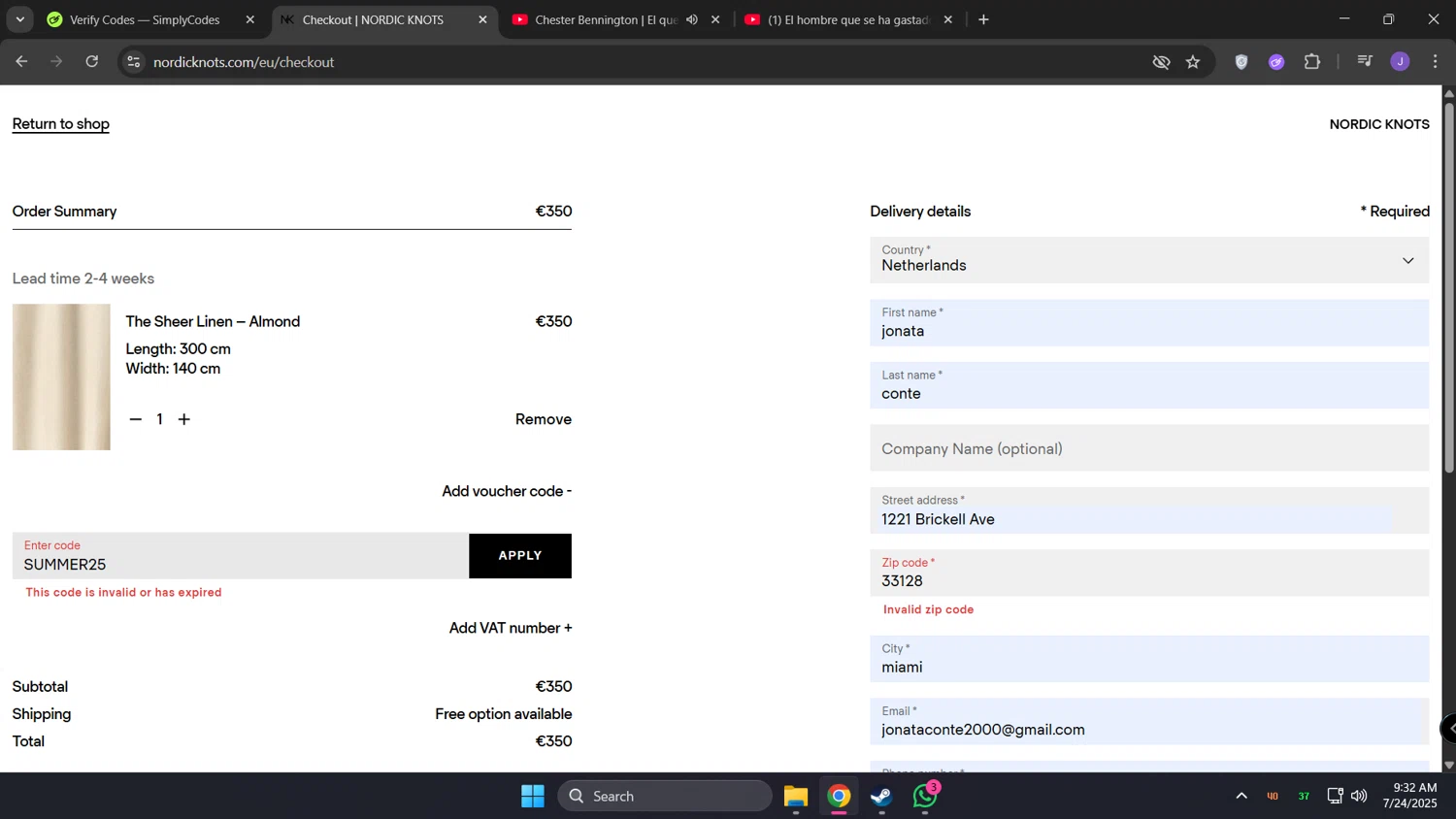This screenshot has width=1456, height=819.
Task: Apply the voucher code
Action: tap(520, 556)
